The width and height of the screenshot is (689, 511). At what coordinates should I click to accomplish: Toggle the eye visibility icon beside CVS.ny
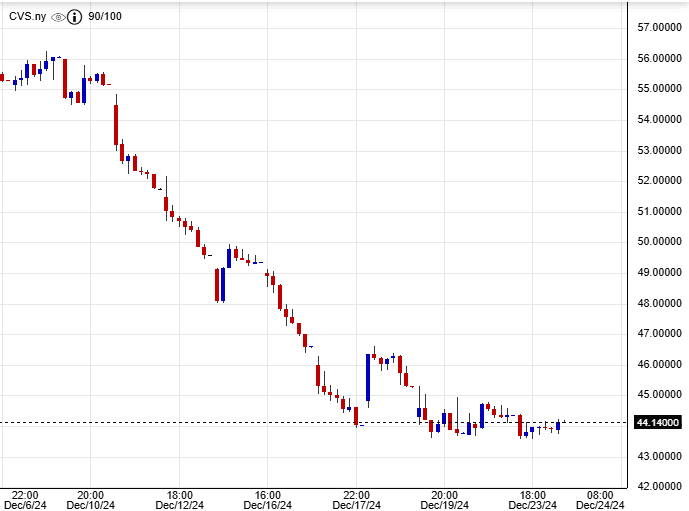point(58,17)
